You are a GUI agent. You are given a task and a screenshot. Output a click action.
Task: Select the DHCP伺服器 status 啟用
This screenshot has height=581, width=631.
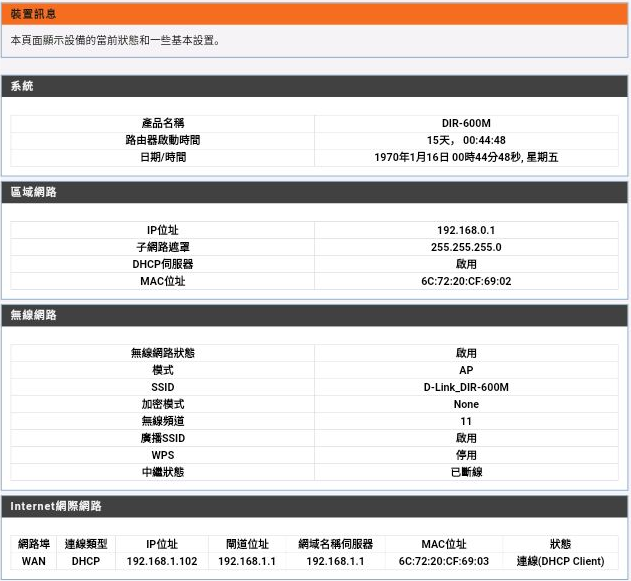466,264
